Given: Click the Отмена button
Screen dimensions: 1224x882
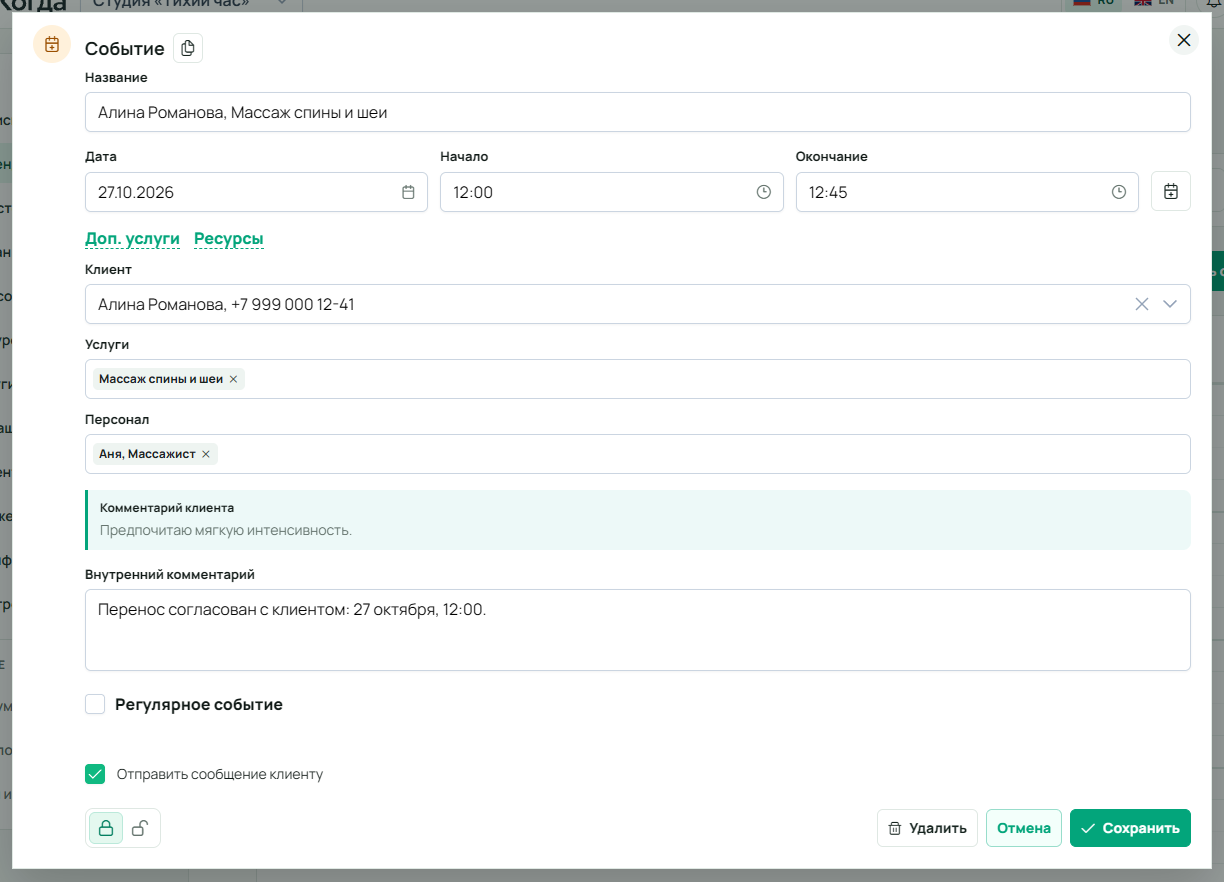Looking at the screenshot, I should point(1024,828).
